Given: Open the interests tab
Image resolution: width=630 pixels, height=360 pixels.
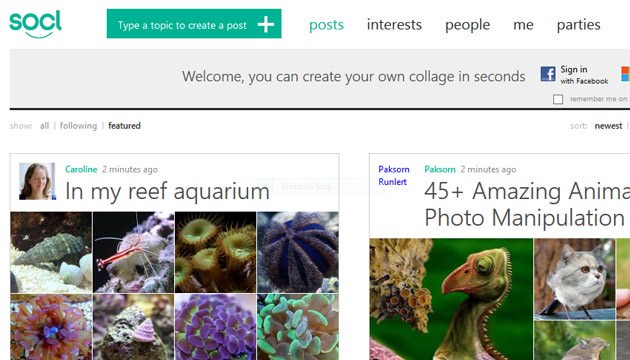Looking at the screenshot, I should [394, 25].
